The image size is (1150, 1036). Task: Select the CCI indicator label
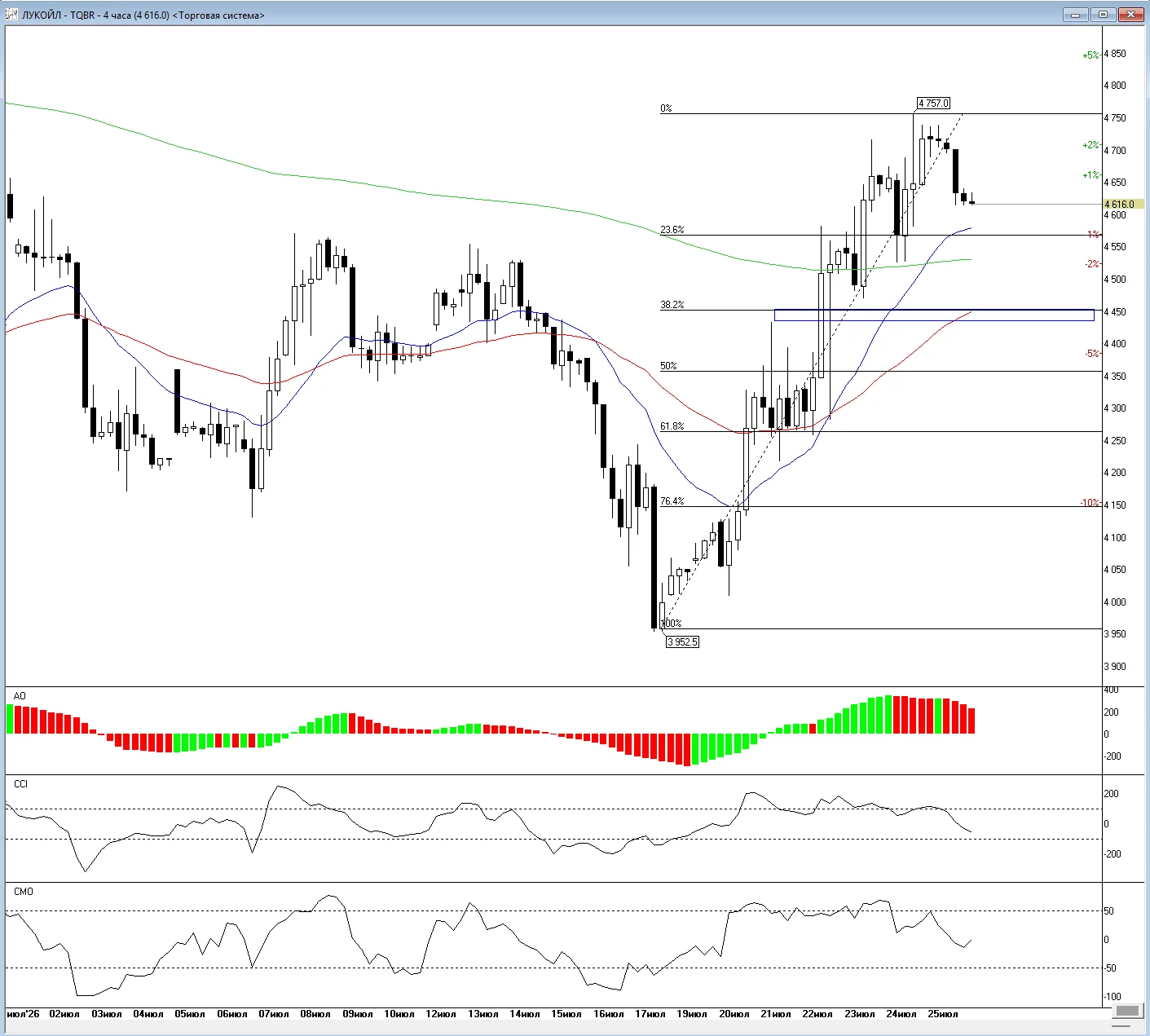(x=20, y=784)
